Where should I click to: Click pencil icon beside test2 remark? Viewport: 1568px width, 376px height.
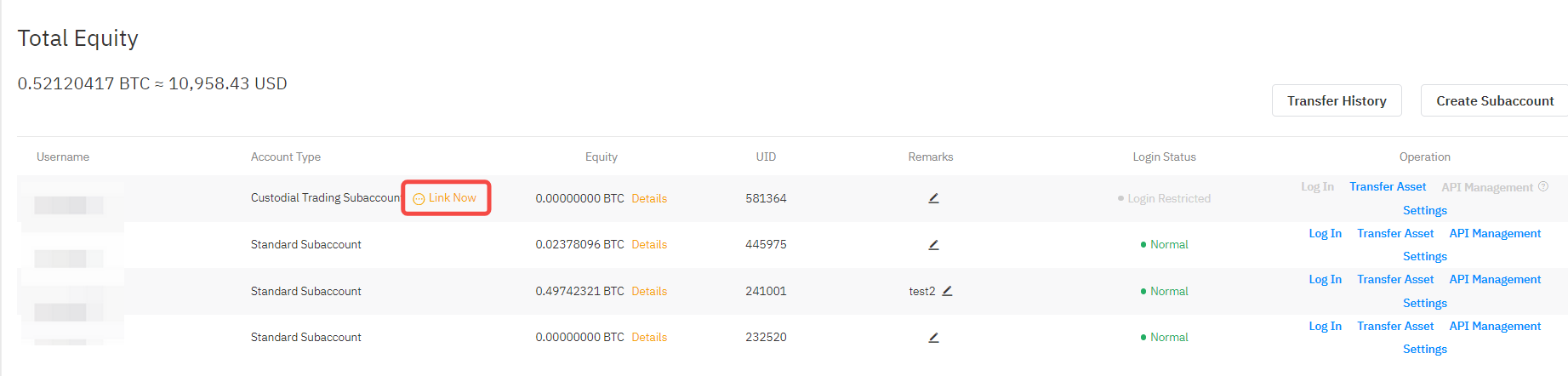point(947,291)
